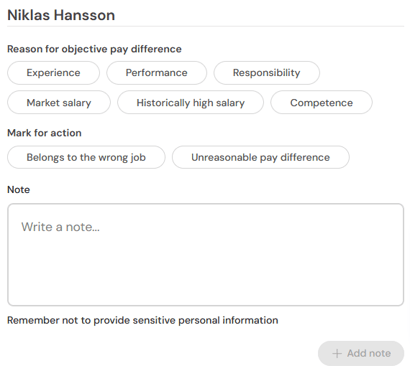Pick the Competence reason chip
Screen dimensions: 410x376
point(321,103)
